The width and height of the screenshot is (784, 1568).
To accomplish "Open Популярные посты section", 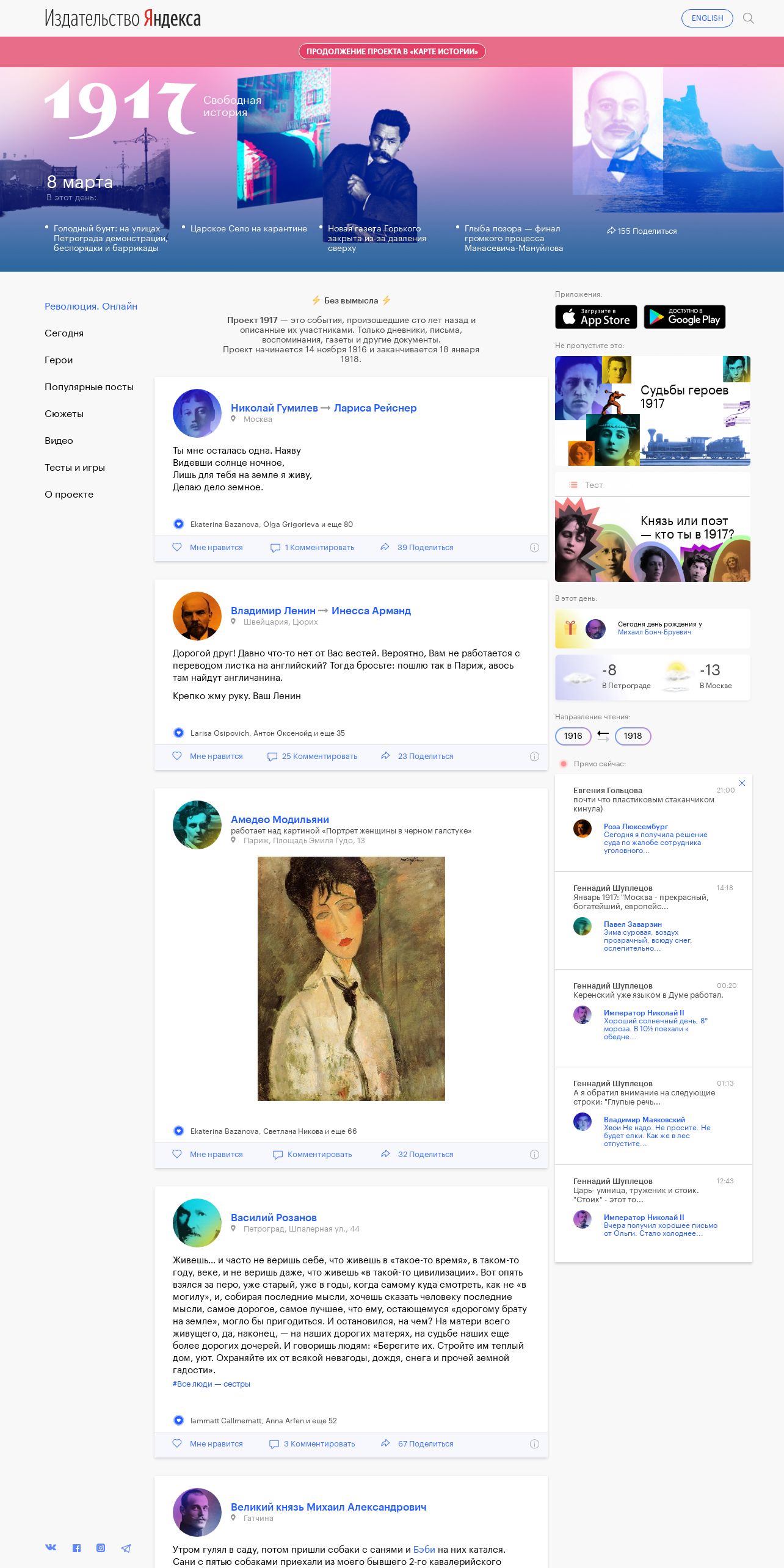I will [x=89, y=387].
